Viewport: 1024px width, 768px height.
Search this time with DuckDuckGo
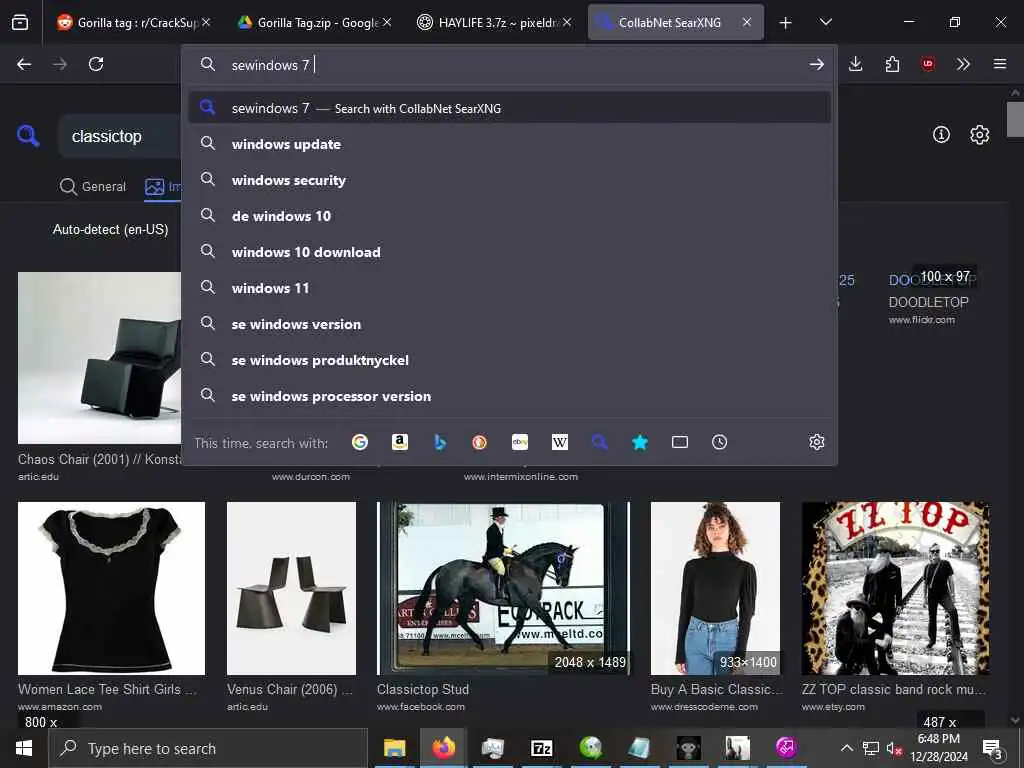[x=479, y=442]
